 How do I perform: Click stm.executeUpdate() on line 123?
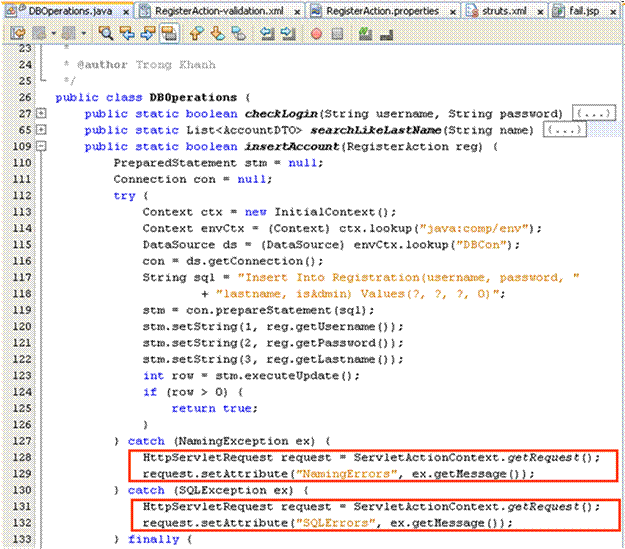tap(285, 376)
